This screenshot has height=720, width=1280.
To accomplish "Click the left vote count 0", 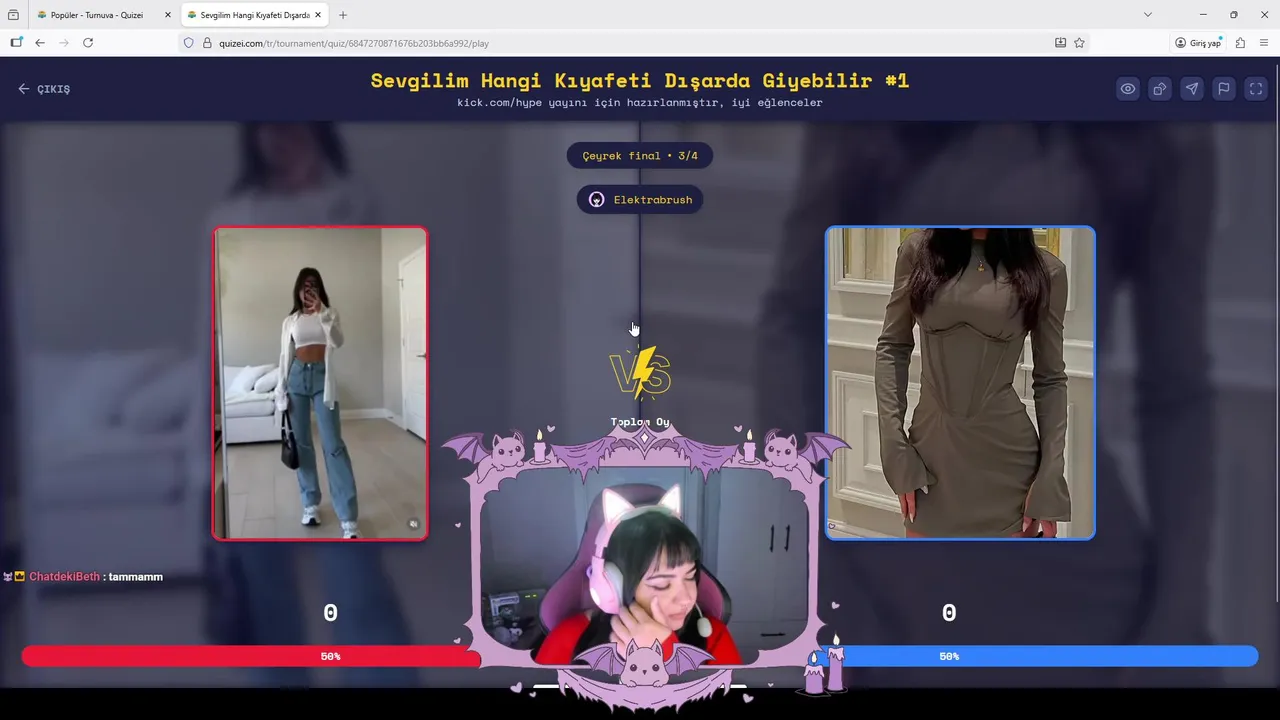I will 331,613.
